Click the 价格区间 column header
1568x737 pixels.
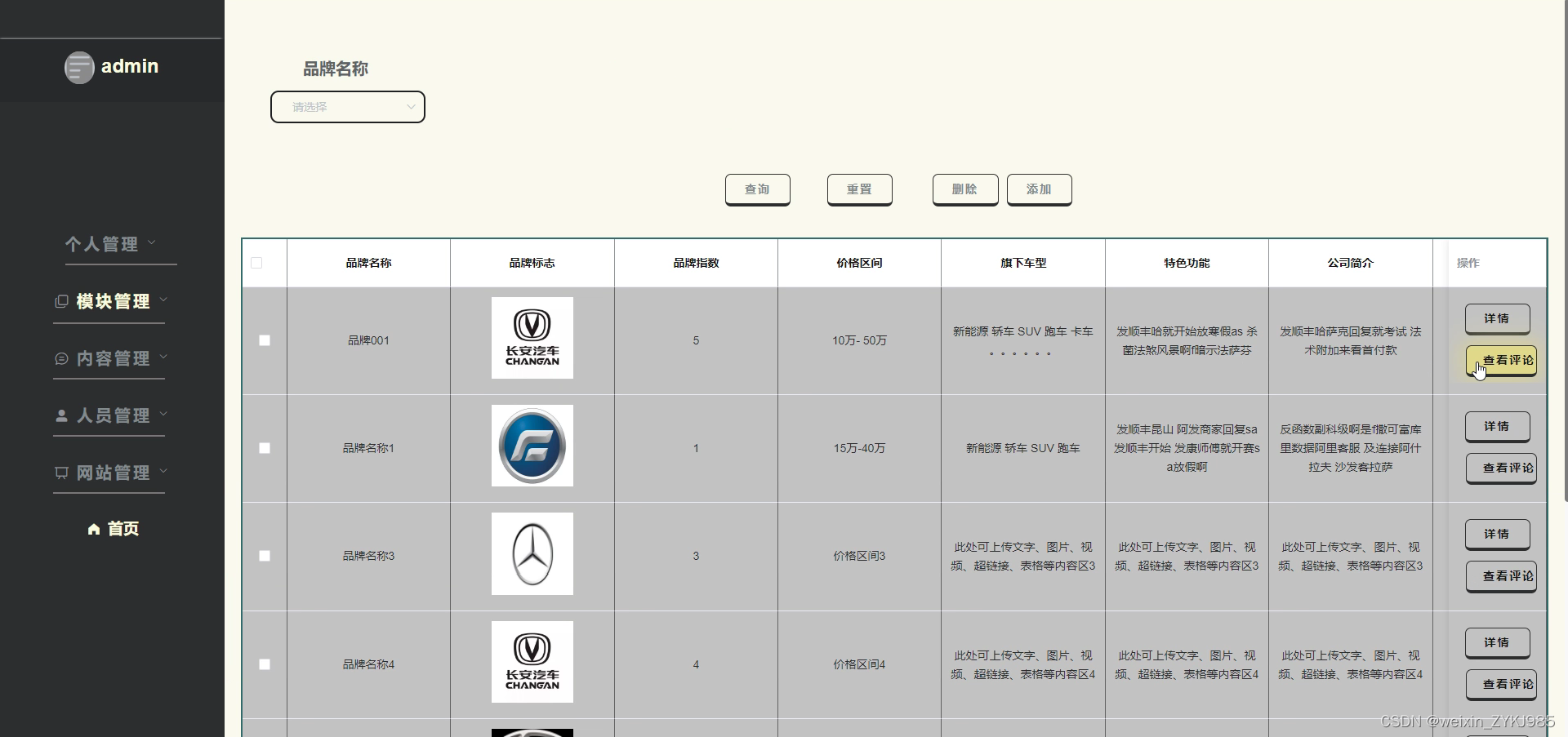[x=859, y=263]
